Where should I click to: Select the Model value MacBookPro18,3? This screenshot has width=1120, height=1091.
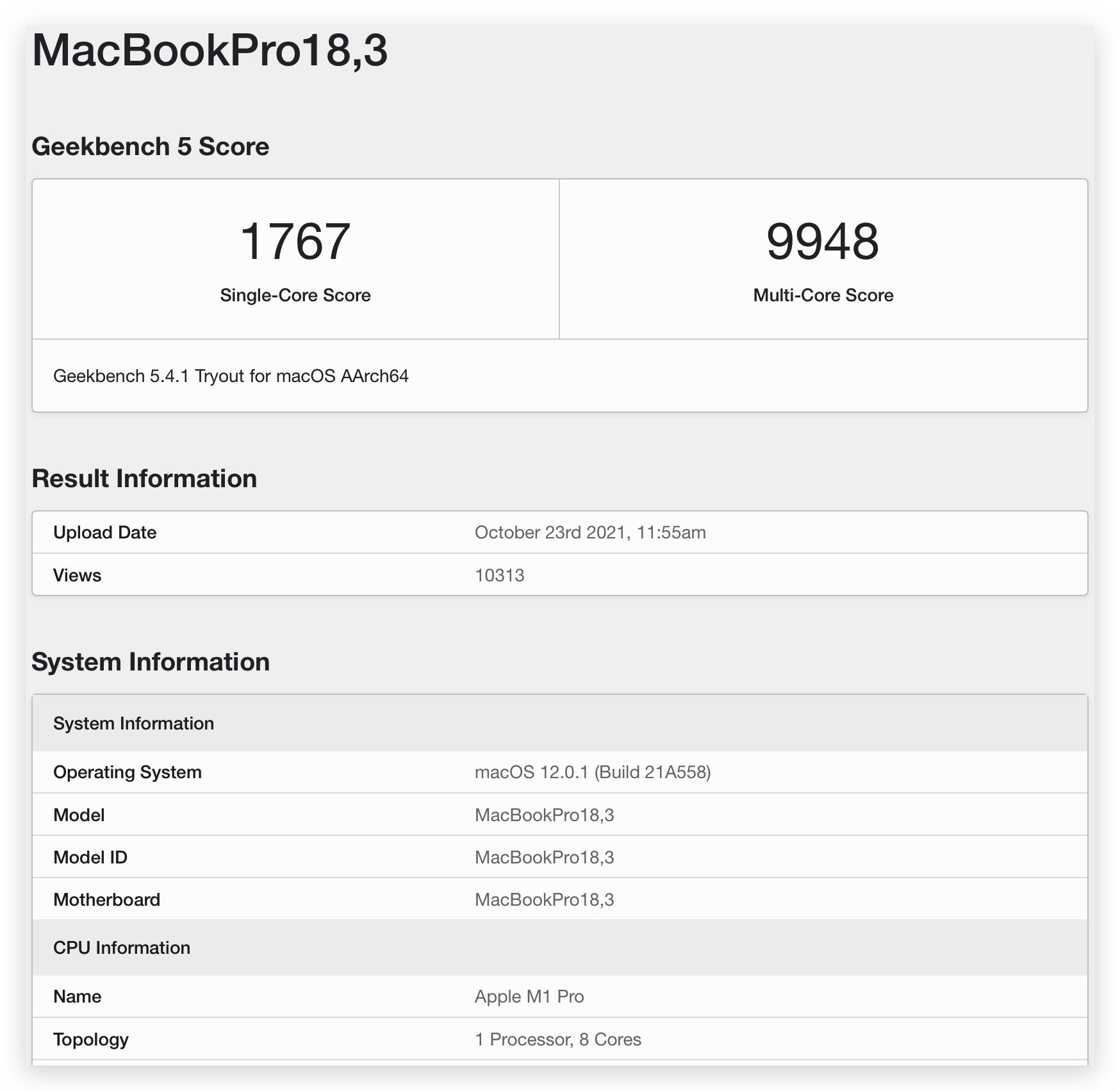tap(545, 815)
